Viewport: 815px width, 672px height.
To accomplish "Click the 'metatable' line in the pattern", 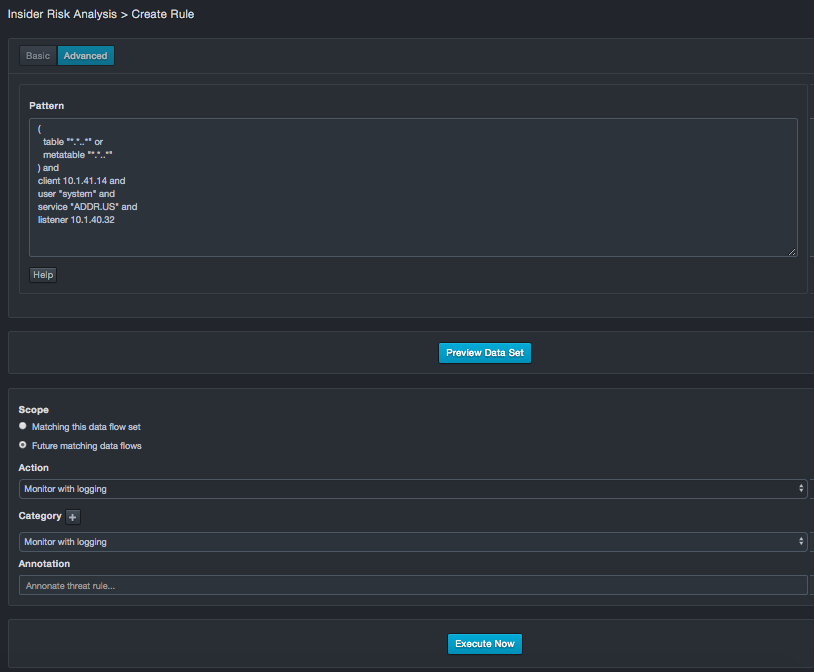I will pyautogui.click(x=77, y=155).
